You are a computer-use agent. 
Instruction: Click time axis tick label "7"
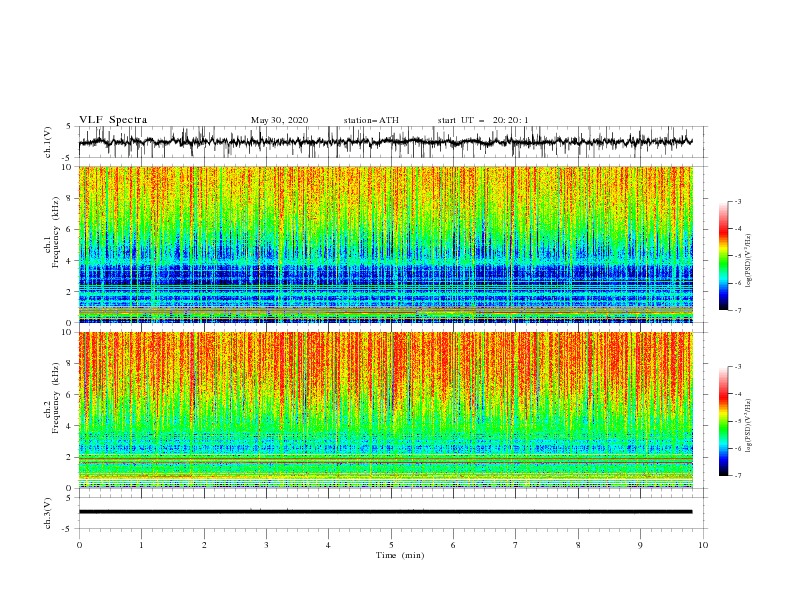[x=516, y=545]
